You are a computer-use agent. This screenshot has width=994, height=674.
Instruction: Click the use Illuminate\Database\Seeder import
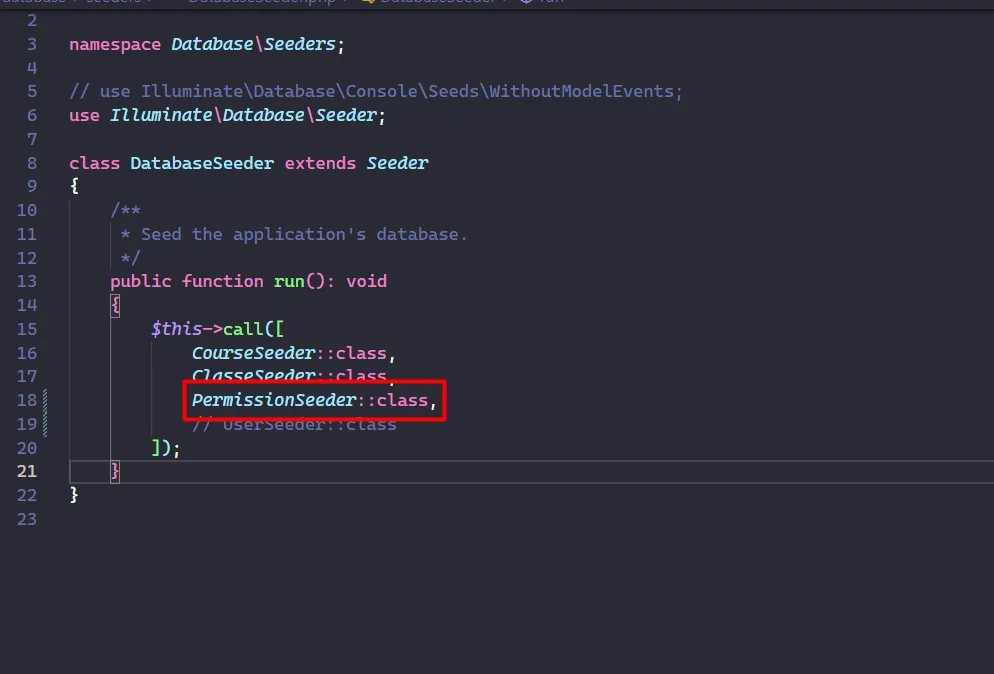[x=227, y=115]
